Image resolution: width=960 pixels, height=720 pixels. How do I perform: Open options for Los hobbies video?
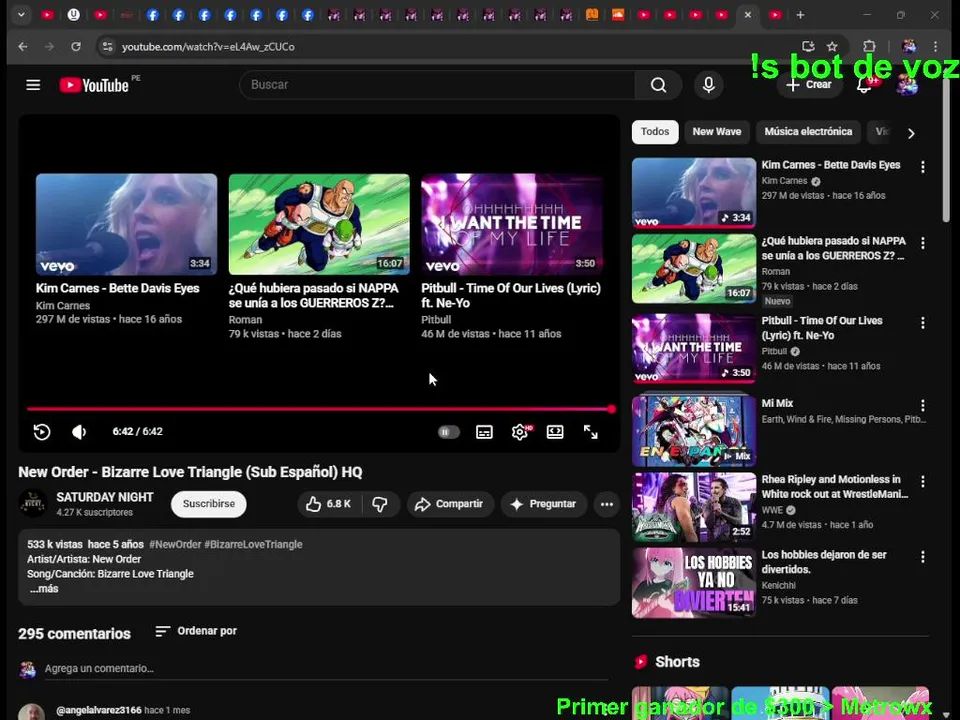point(923,557)
